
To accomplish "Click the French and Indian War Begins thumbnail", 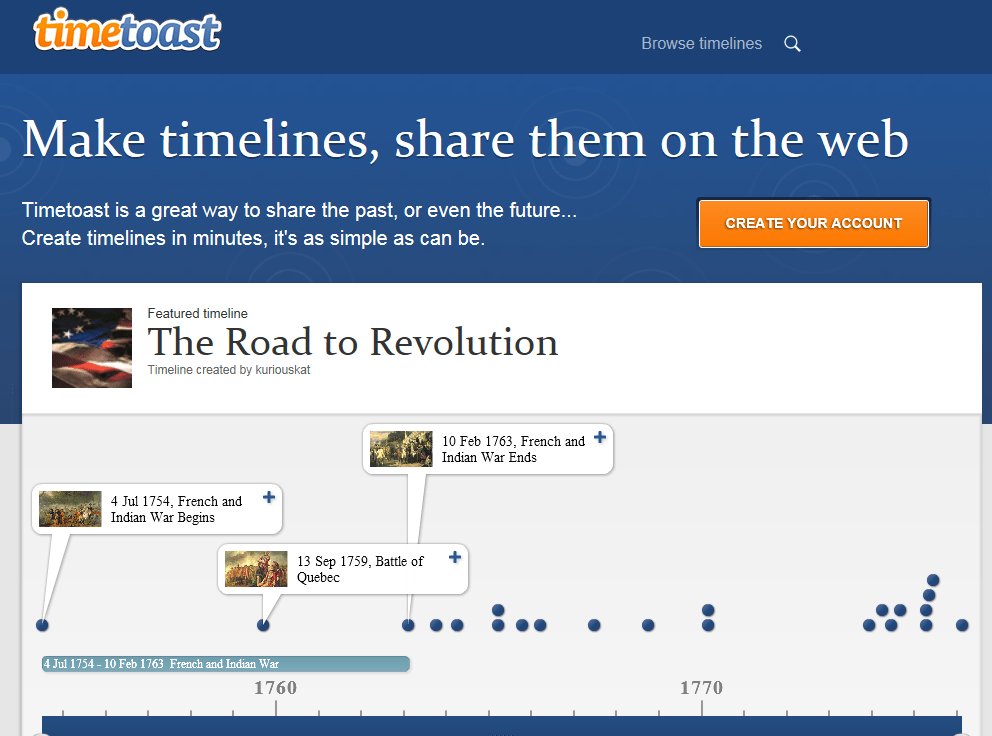I will point(70,509).
